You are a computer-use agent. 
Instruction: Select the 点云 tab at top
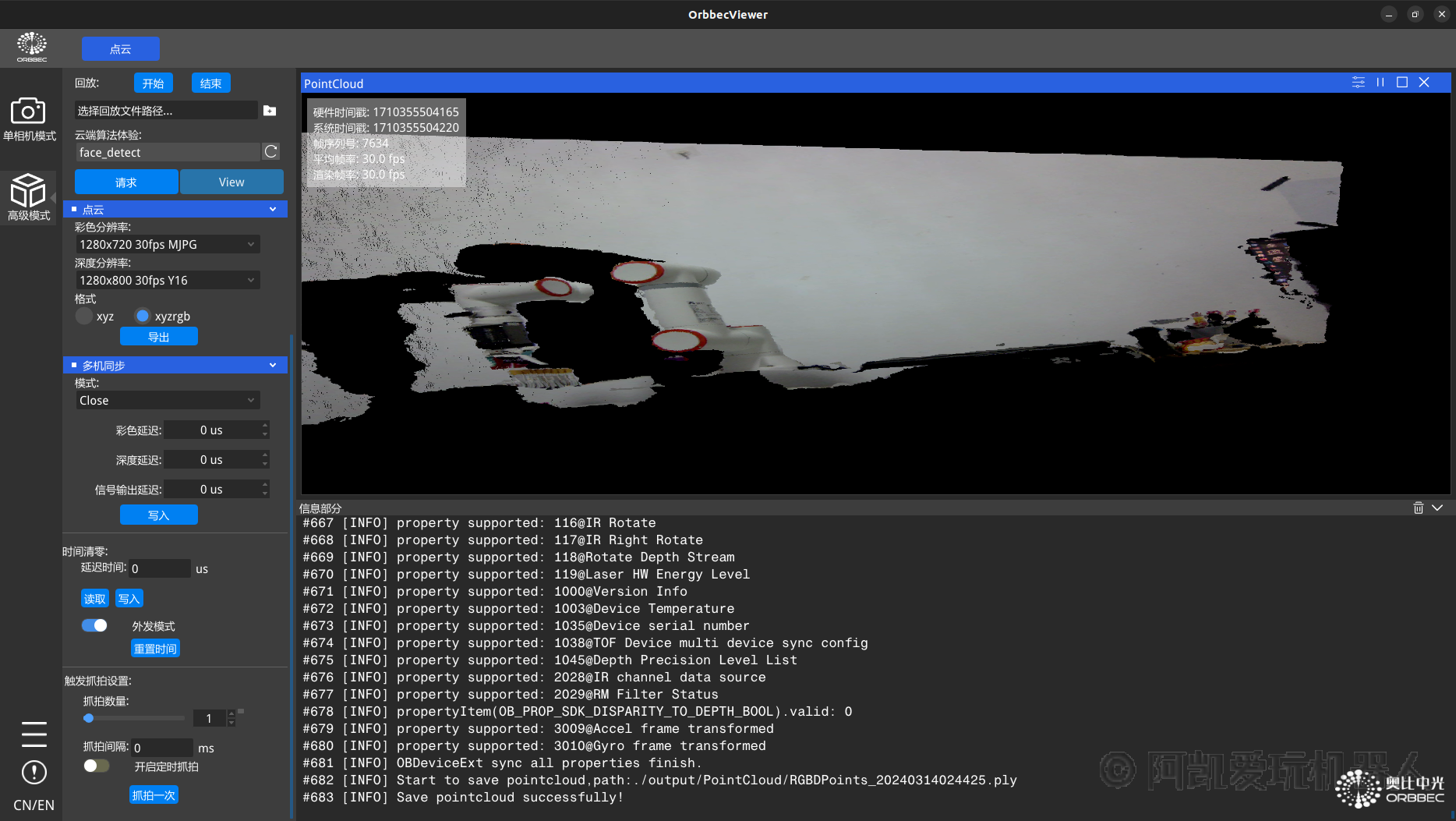[121, 49]
